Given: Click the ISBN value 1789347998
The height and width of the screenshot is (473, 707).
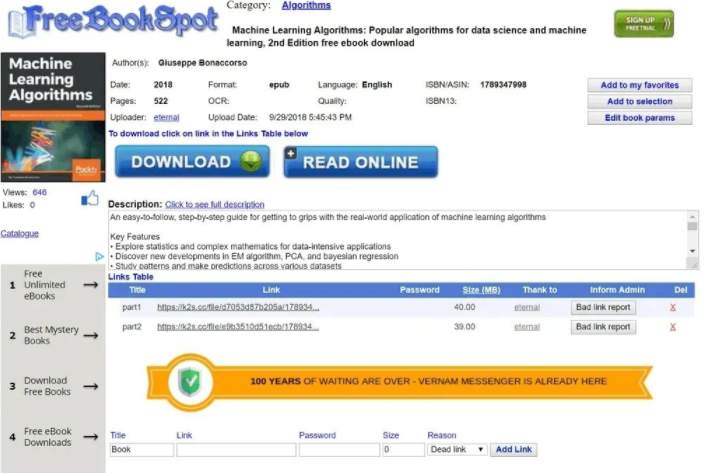Looking at the screenshot, I should click(503, 85).
